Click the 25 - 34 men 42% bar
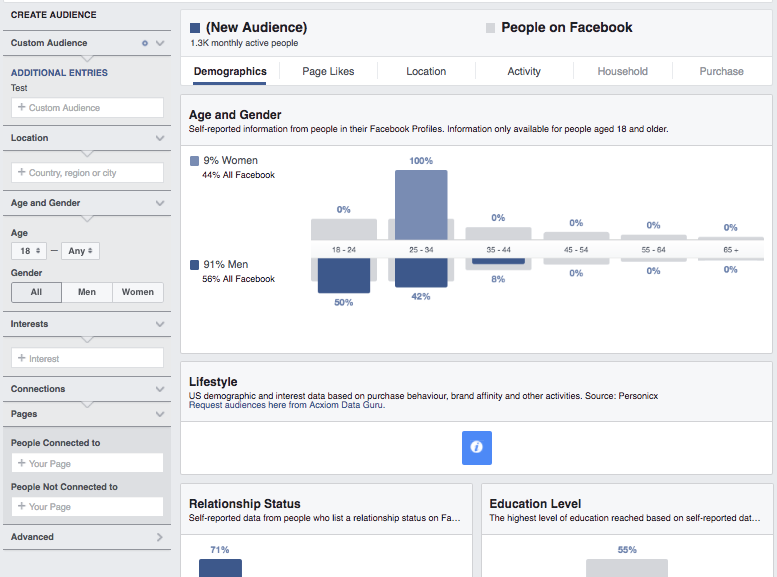This screenshot has width=777, height=577. (x=421, y=273)
